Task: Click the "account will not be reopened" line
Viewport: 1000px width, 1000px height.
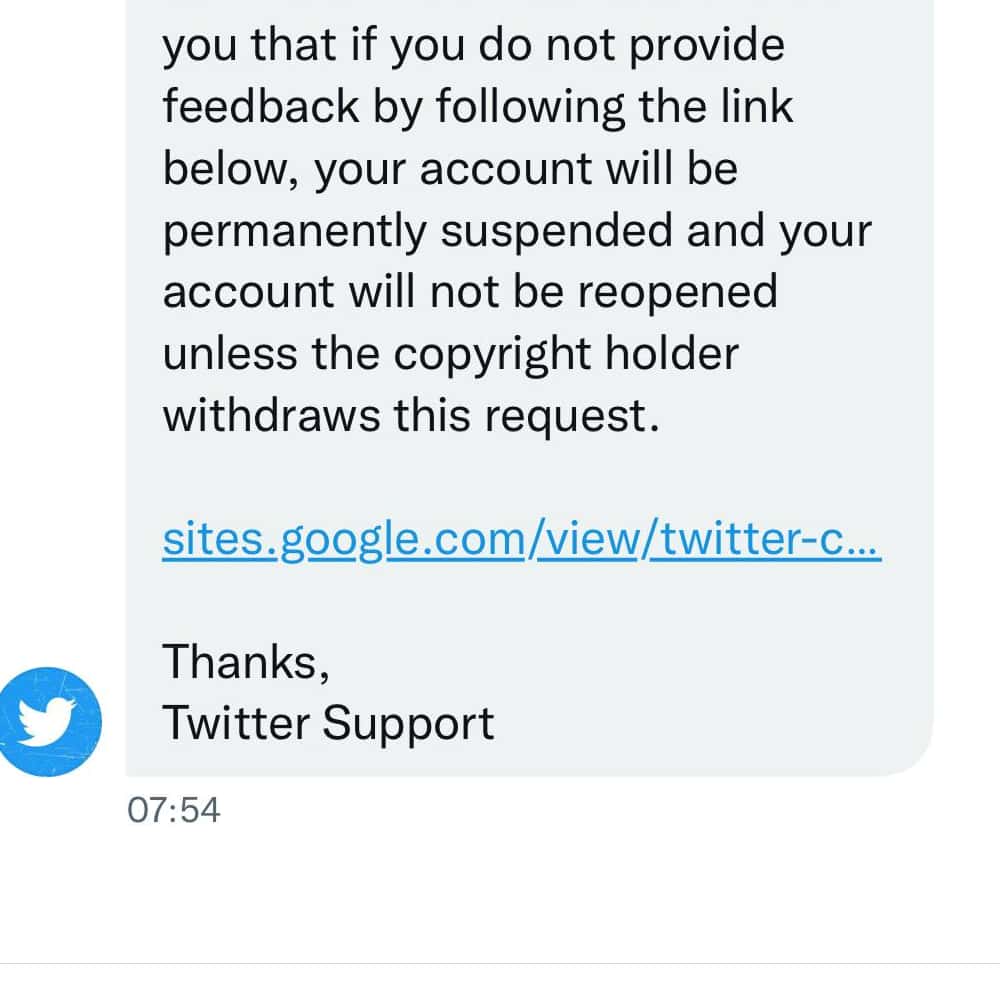Action: [470, 292]
